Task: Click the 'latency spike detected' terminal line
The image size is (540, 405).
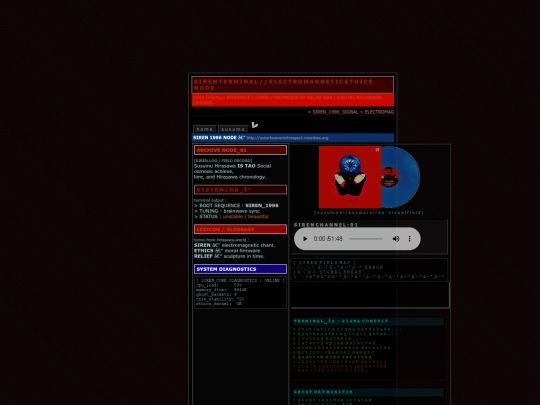Action: pyautogui.click(x=334, y=343)
